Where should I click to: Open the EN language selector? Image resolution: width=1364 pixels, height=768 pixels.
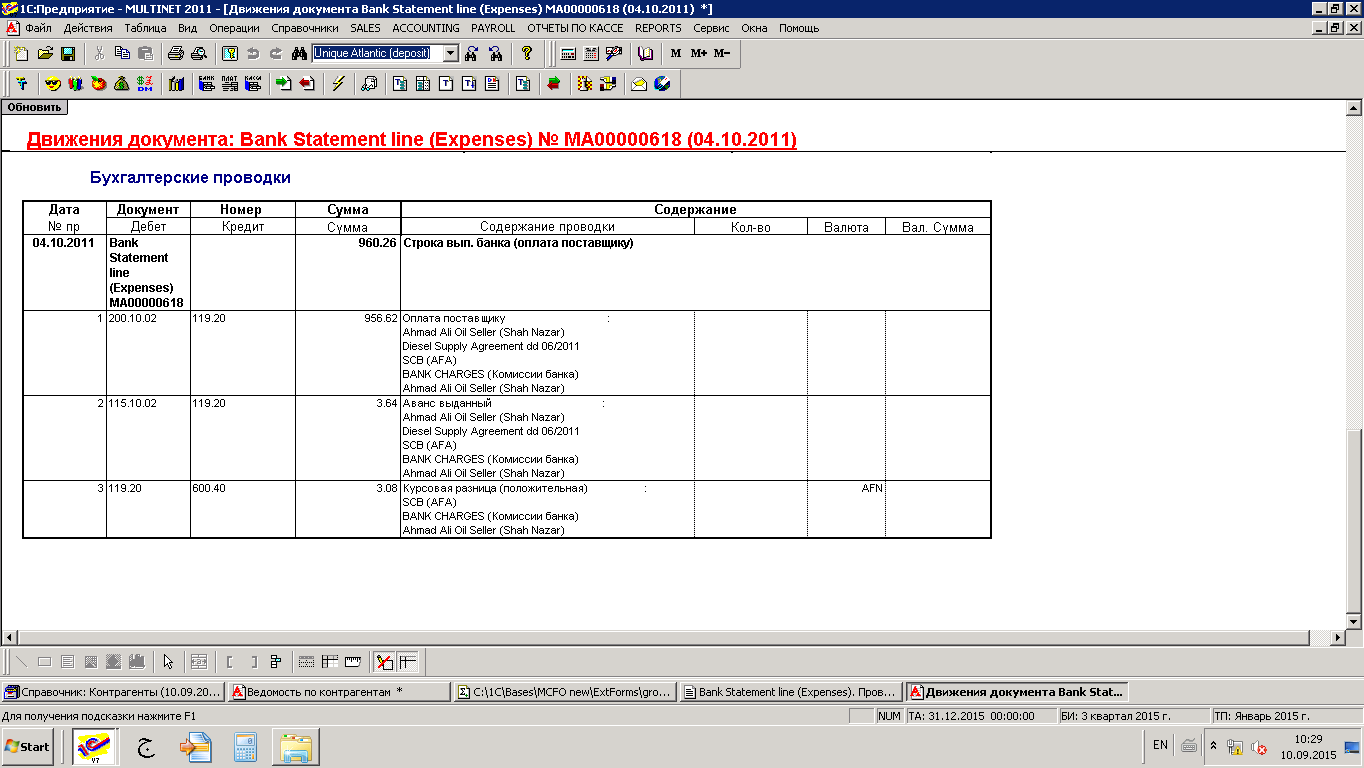(x=1160, y=745)
